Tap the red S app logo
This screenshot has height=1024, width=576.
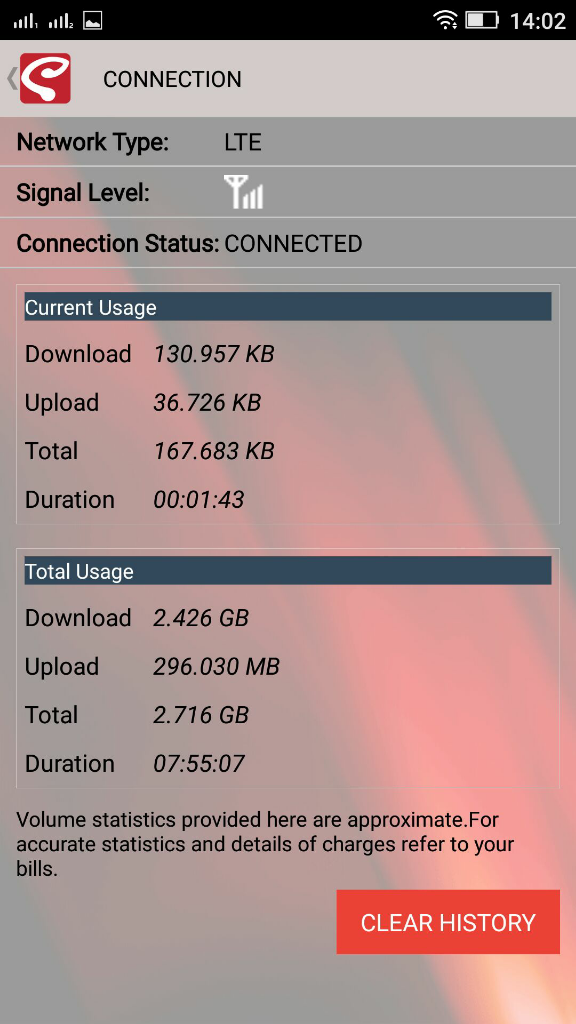(45, 78)
